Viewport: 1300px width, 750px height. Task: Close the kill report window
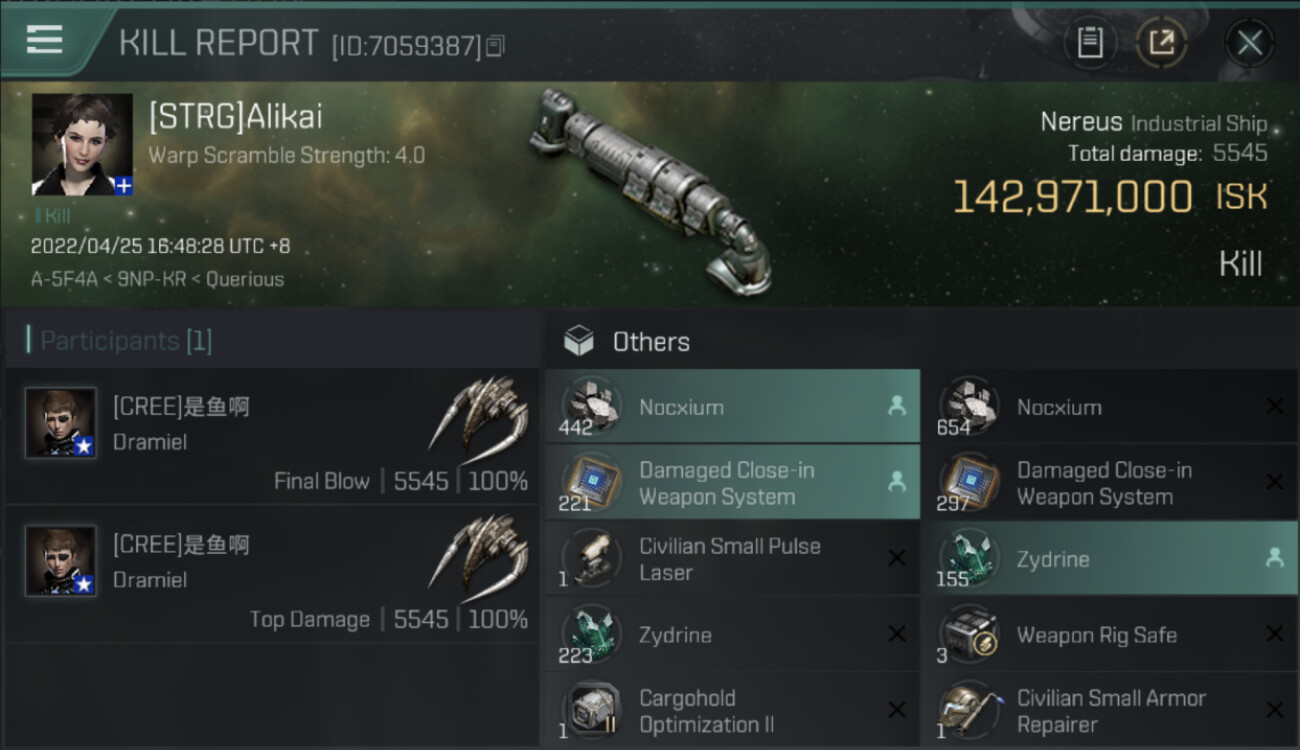point(1249,43)
